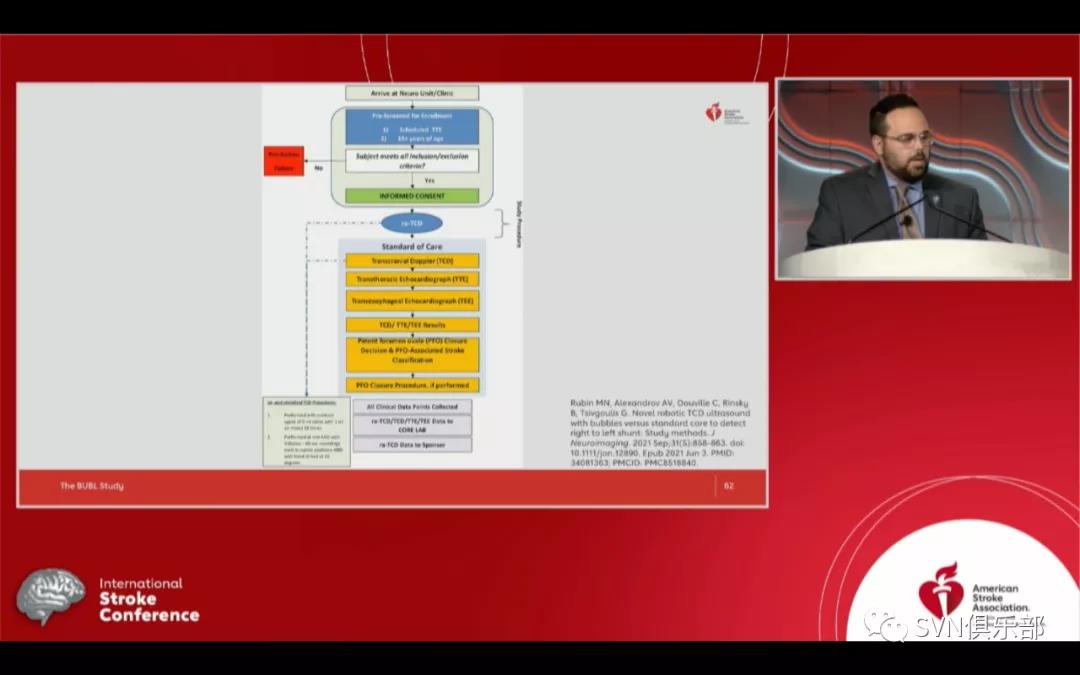Click 'Subject meets all inclusion/exclusion criteria?' box
1080x675 pixels.
coord(412,161)
